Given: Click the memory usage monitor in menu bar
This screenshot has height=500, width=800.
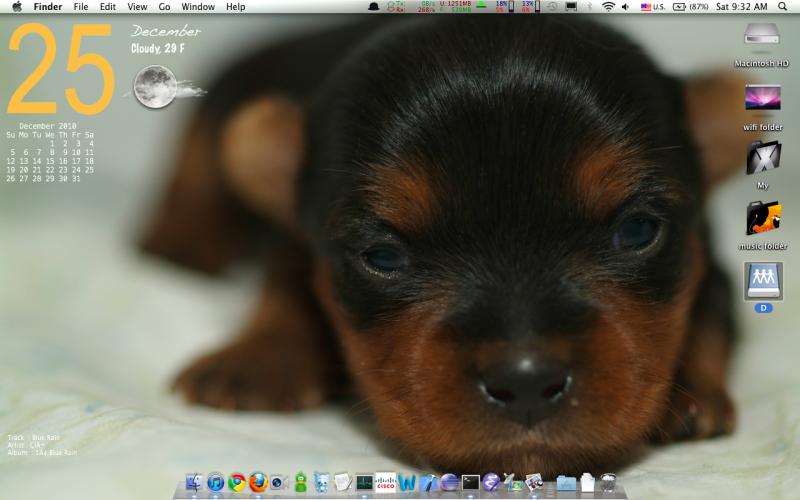Looking at the screenshot, I should tap(456, 7).
